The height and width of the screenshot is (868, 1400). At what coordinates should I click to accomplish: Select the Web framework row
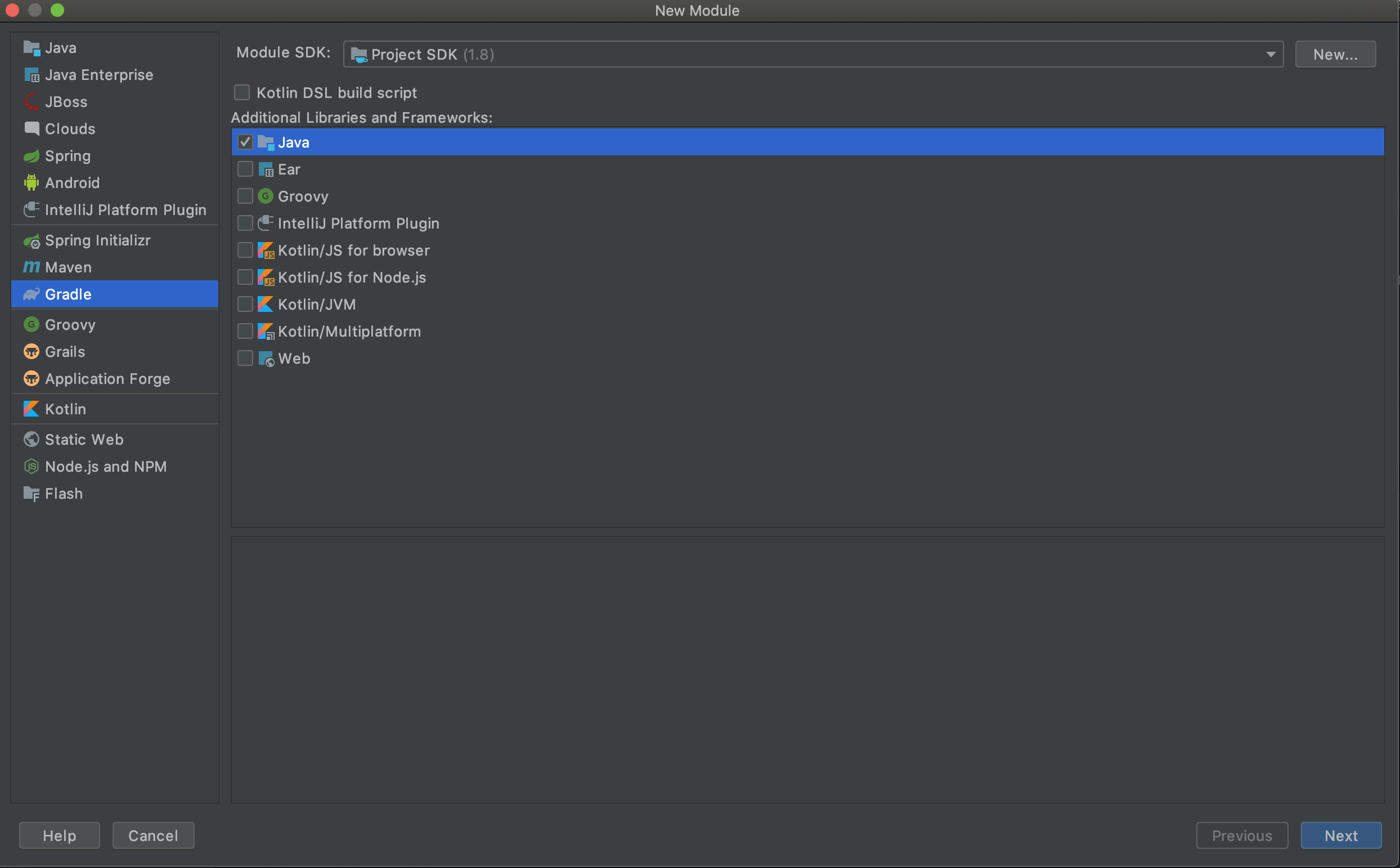click(x=294, y=359)
